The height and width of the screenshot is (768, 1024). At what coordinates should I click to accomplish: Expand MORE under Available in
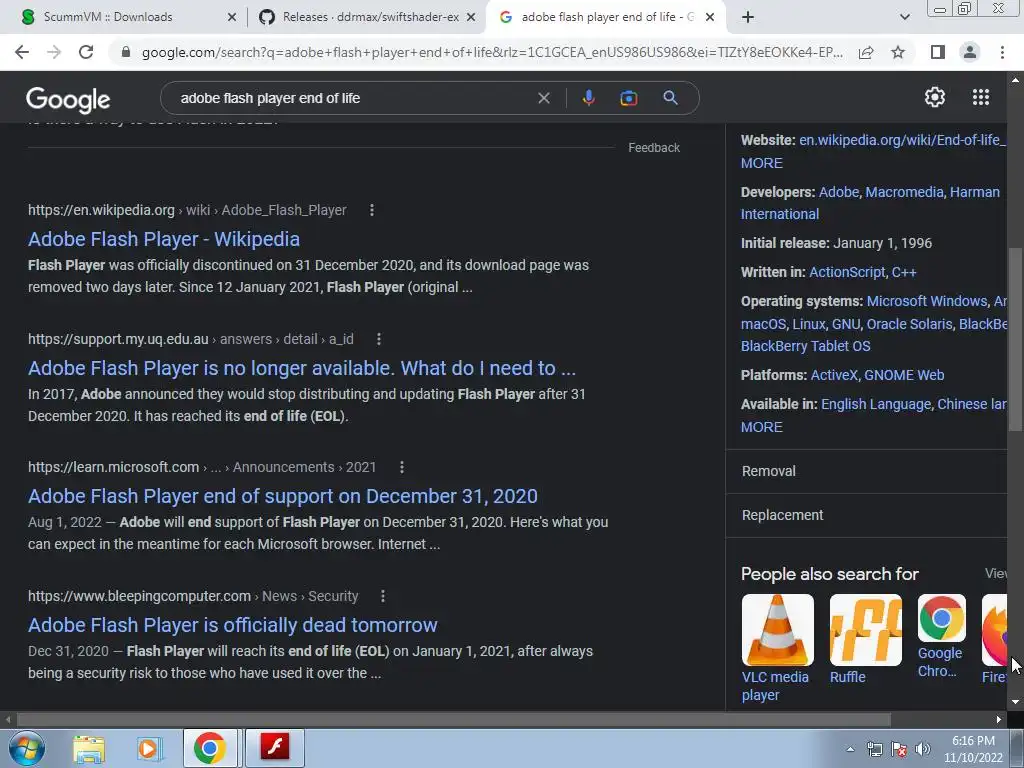(761, 427)
